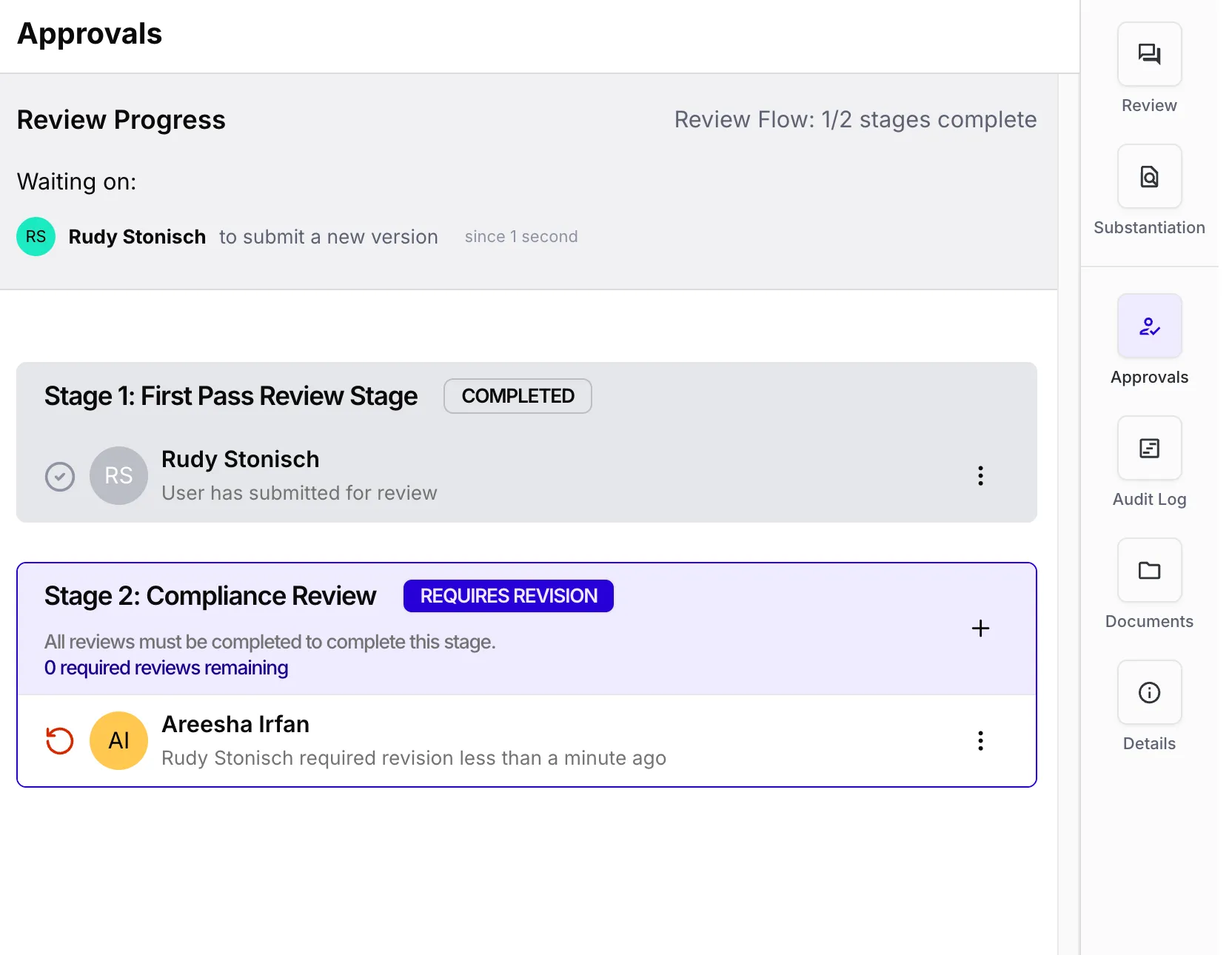Click 'Review Flow: 1/2 stages complete' text
The width and height of the screenshot is (1232, 955).
pos(855,119)
